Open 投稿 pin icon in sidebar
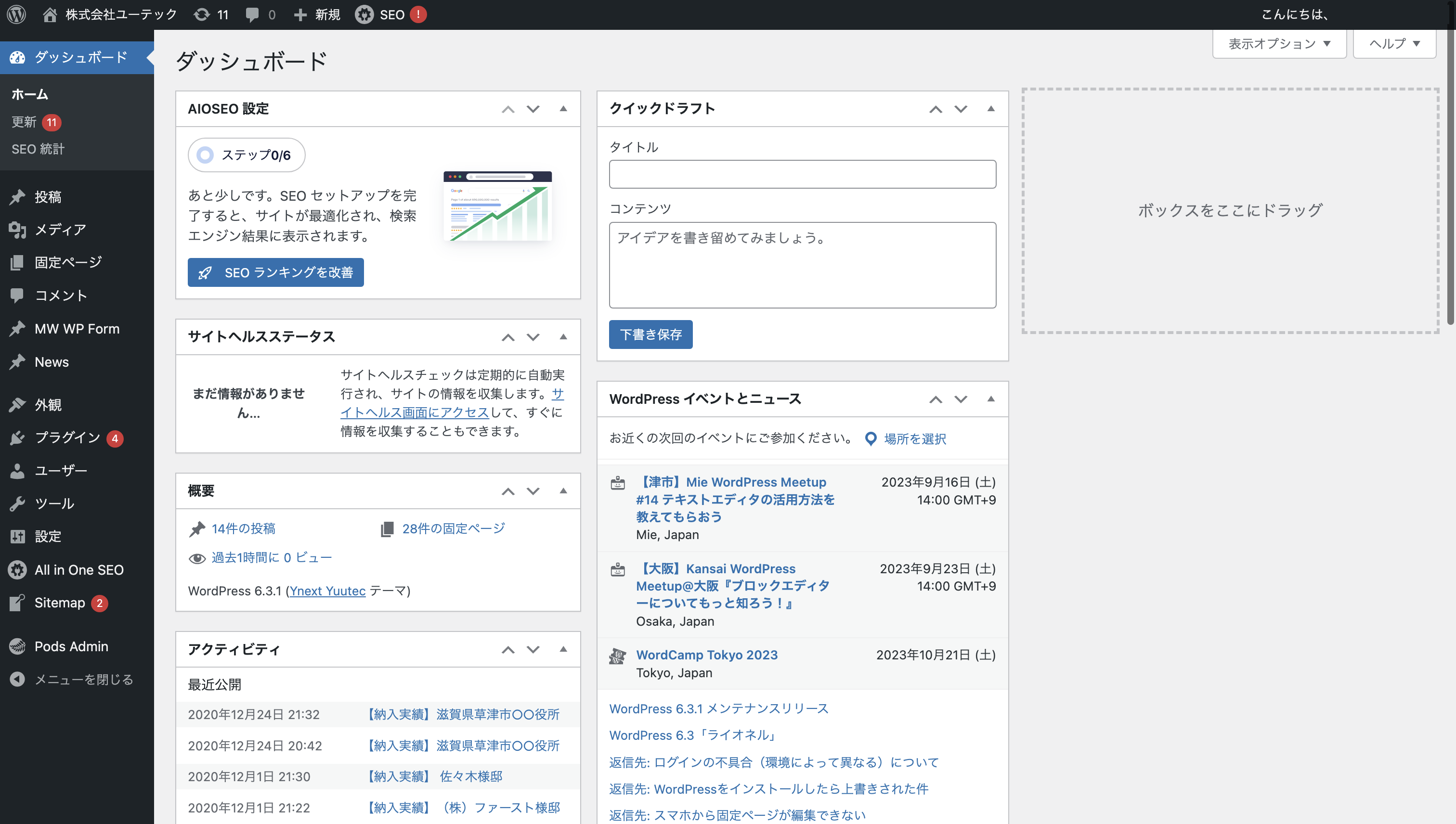The width and height of the screenshot is (1456, 824). tap(17, 196)
